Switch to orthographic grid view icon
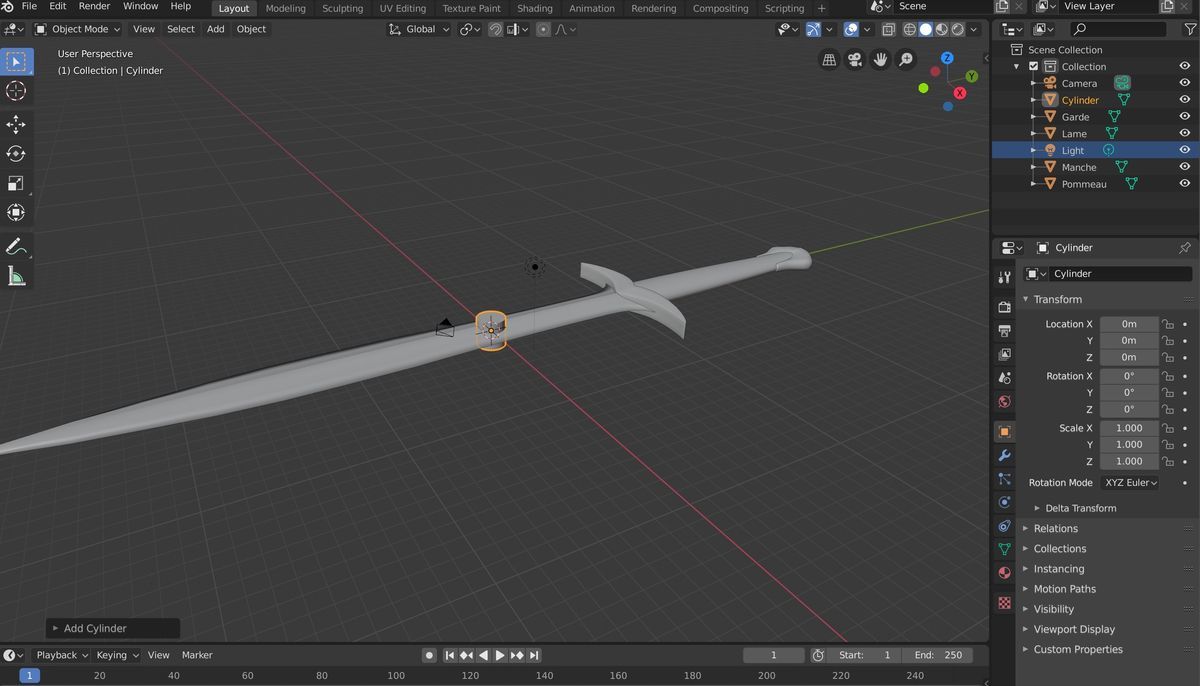Image resolution: width=1200 pixels, height=686 pixels. (x=829, y=60)
